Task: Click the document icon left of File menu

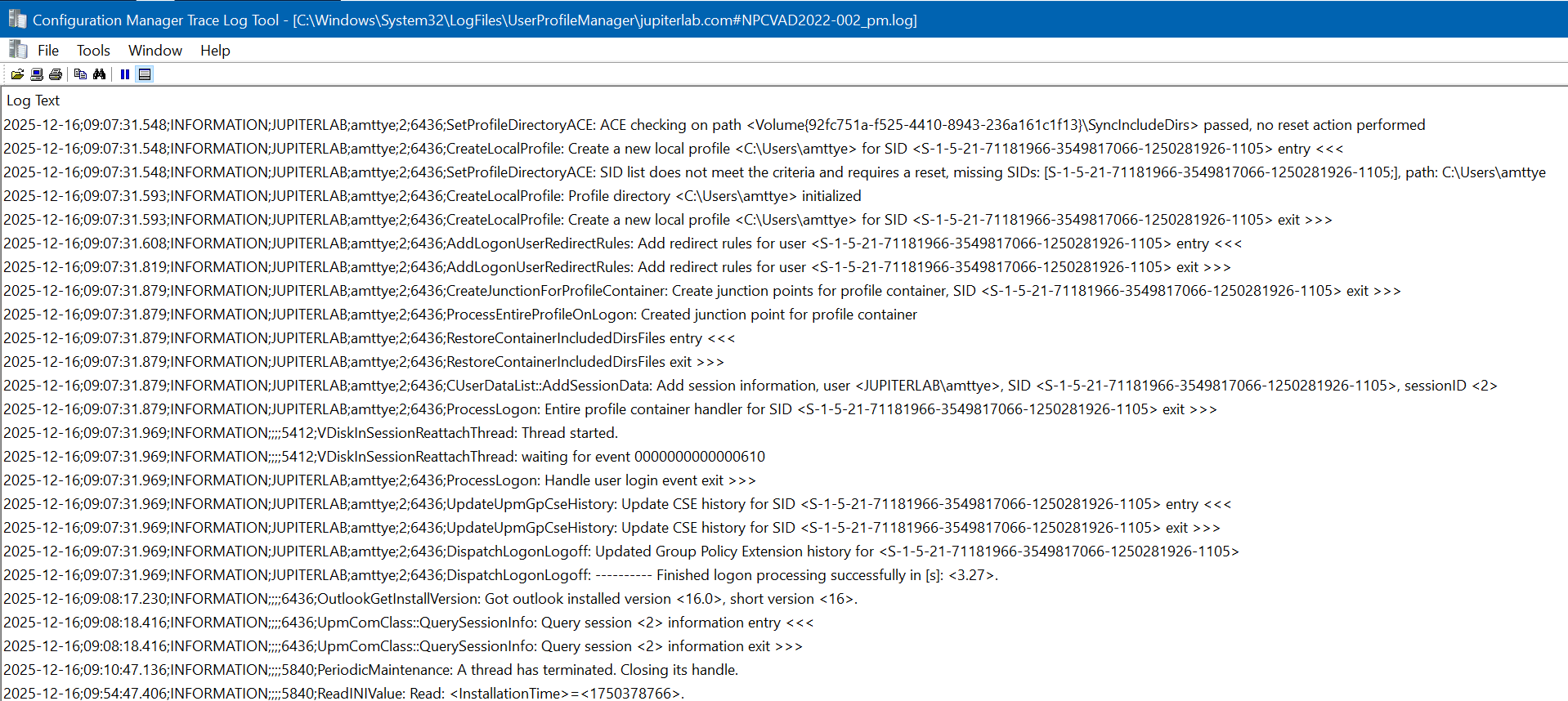Action: [x=18, y=50]
